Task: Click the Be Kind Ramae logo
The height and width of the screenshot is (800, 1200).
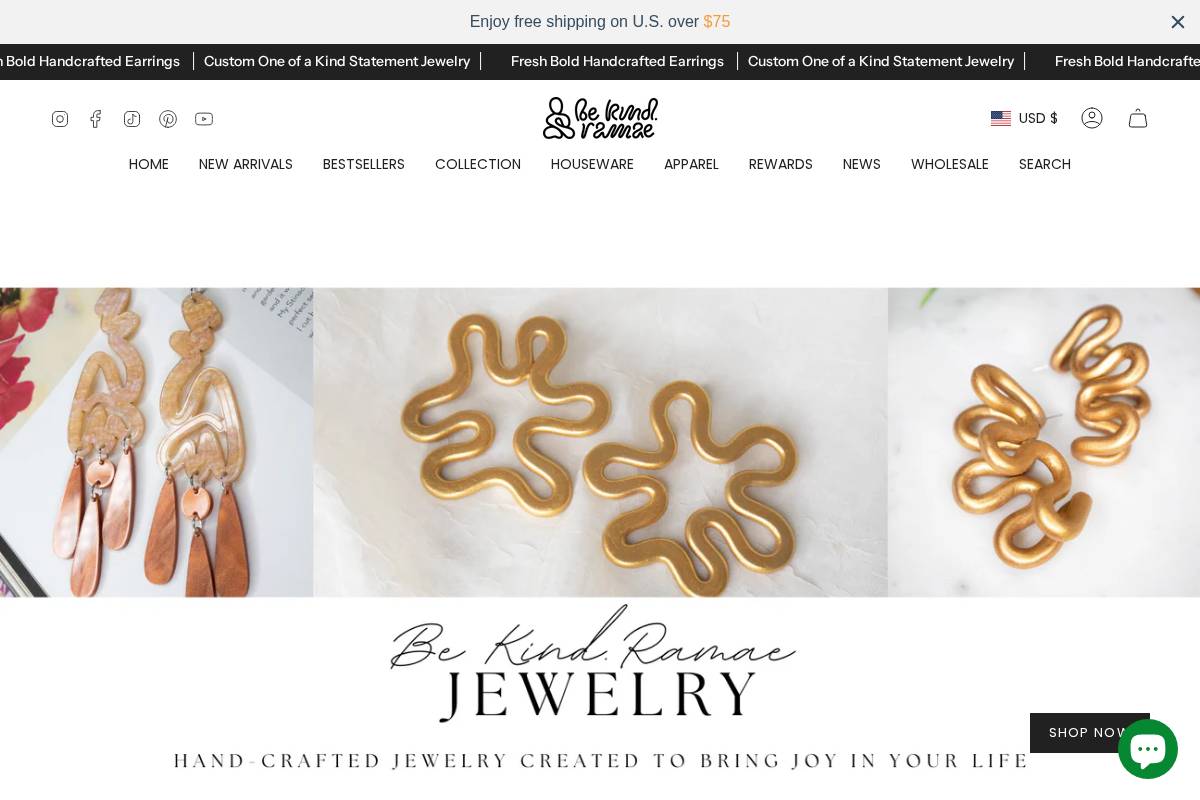Action: click(600, 118)
